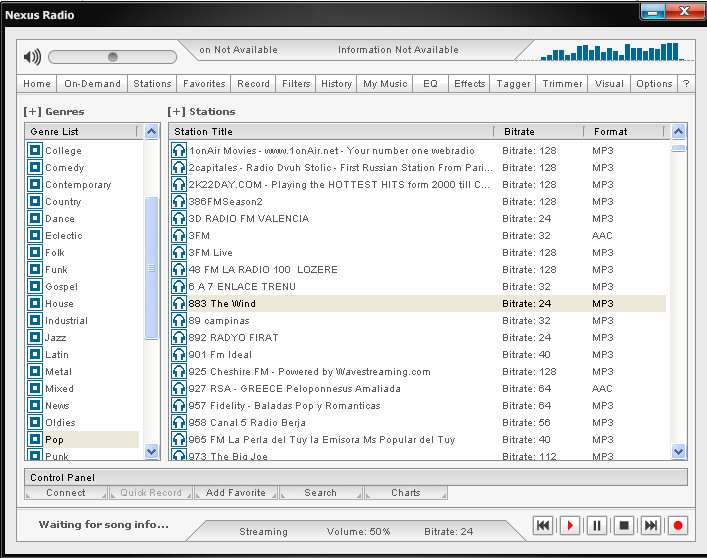The image size is (707, 558).
Task: Select station 48 FM LA RADIO 100 LOZERE
Action: pos(418,270)
